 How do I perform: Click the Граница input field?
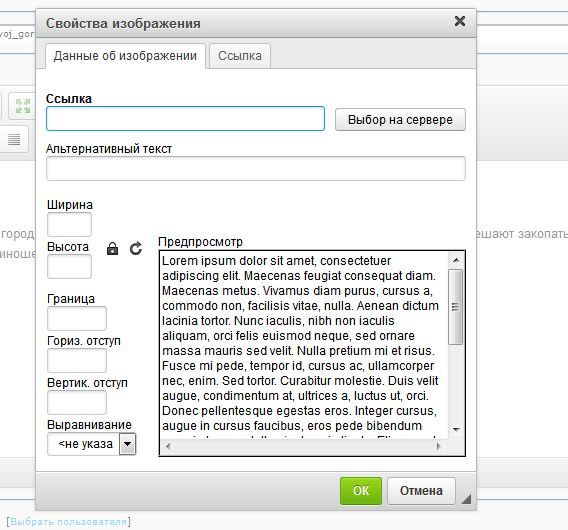77,318
